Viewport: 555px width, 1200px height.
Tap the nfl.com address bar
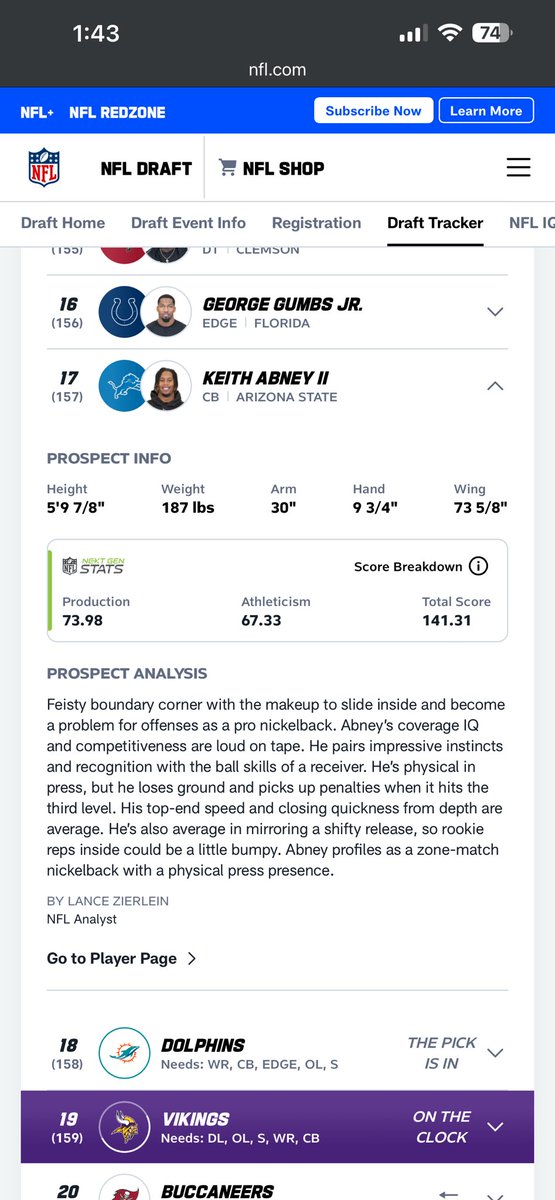(x=277, y=70)
